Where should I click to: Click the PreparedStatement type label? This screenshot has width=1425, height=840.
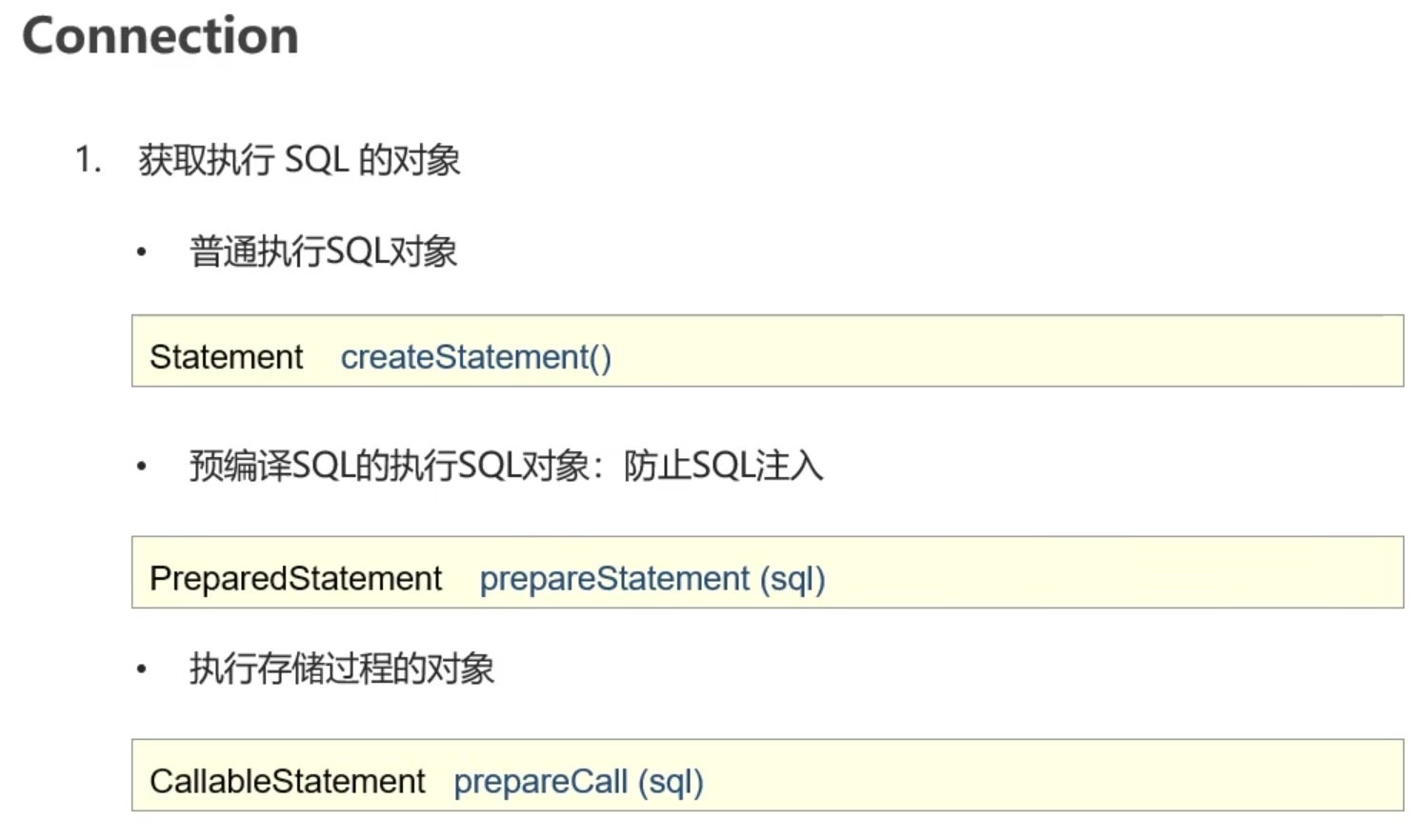pyautogui.click(x=295, y=579)
